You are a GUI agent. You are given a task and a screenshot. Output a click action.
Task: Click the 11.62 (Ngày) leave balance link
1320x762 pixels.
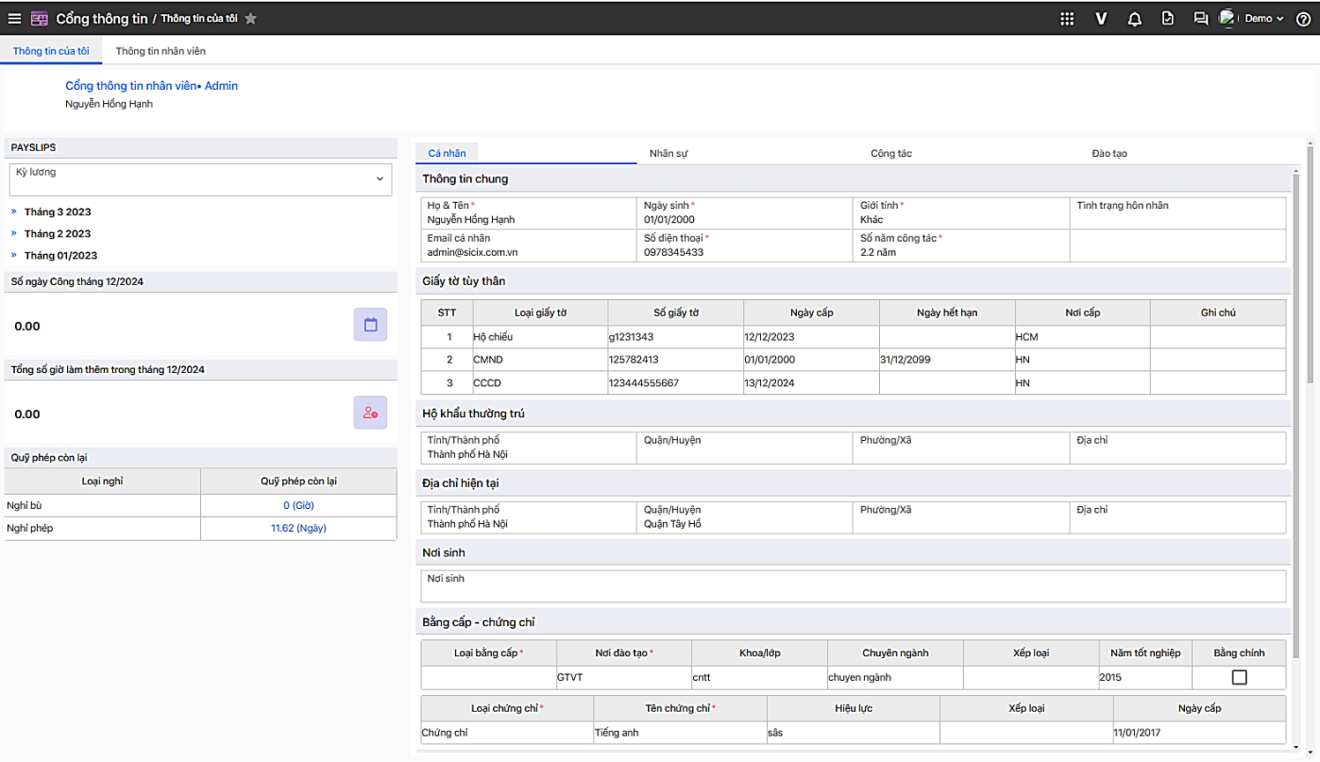point(298,528)
